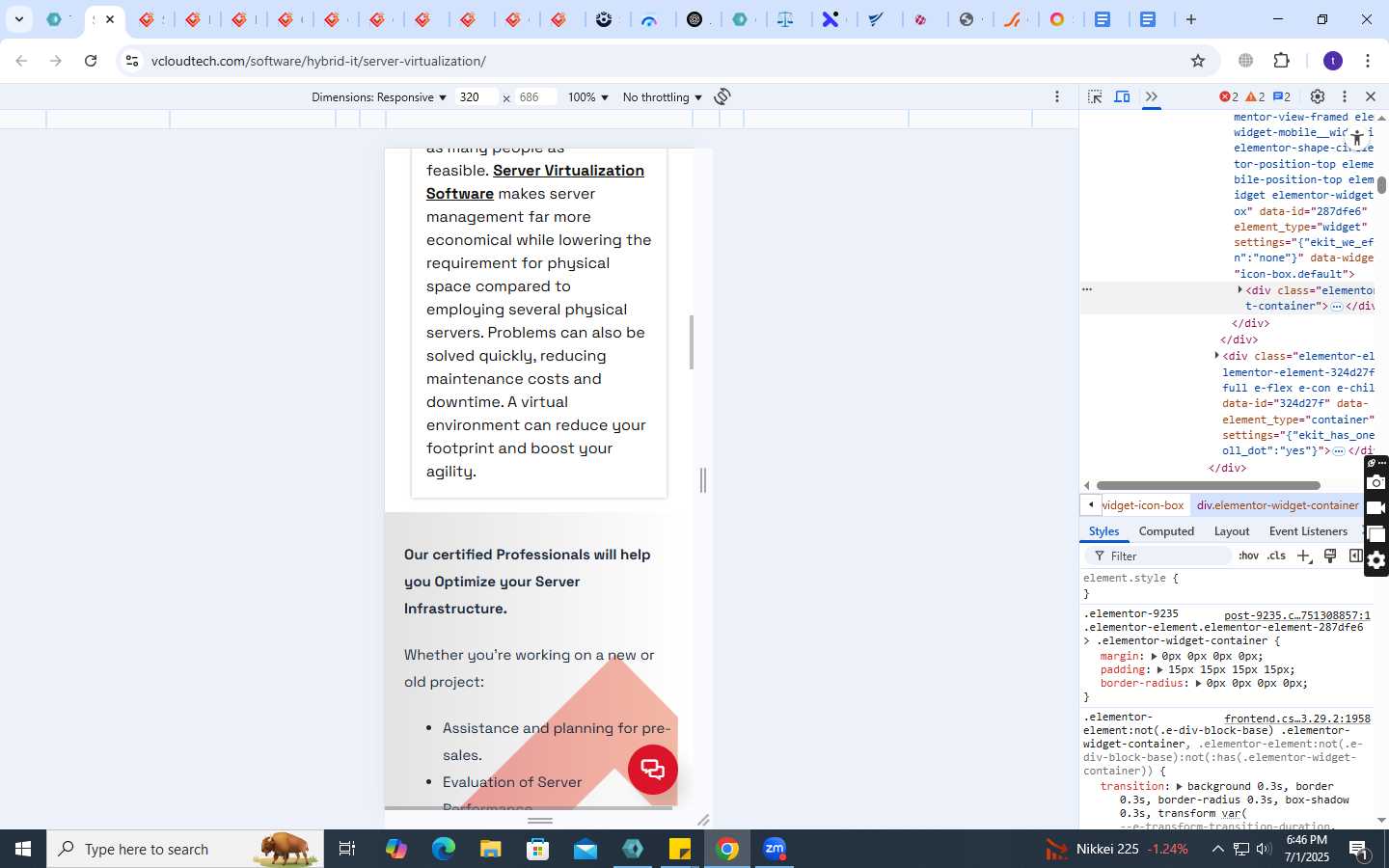
Task: Open DevTools settings gear
Action: 1318,96
